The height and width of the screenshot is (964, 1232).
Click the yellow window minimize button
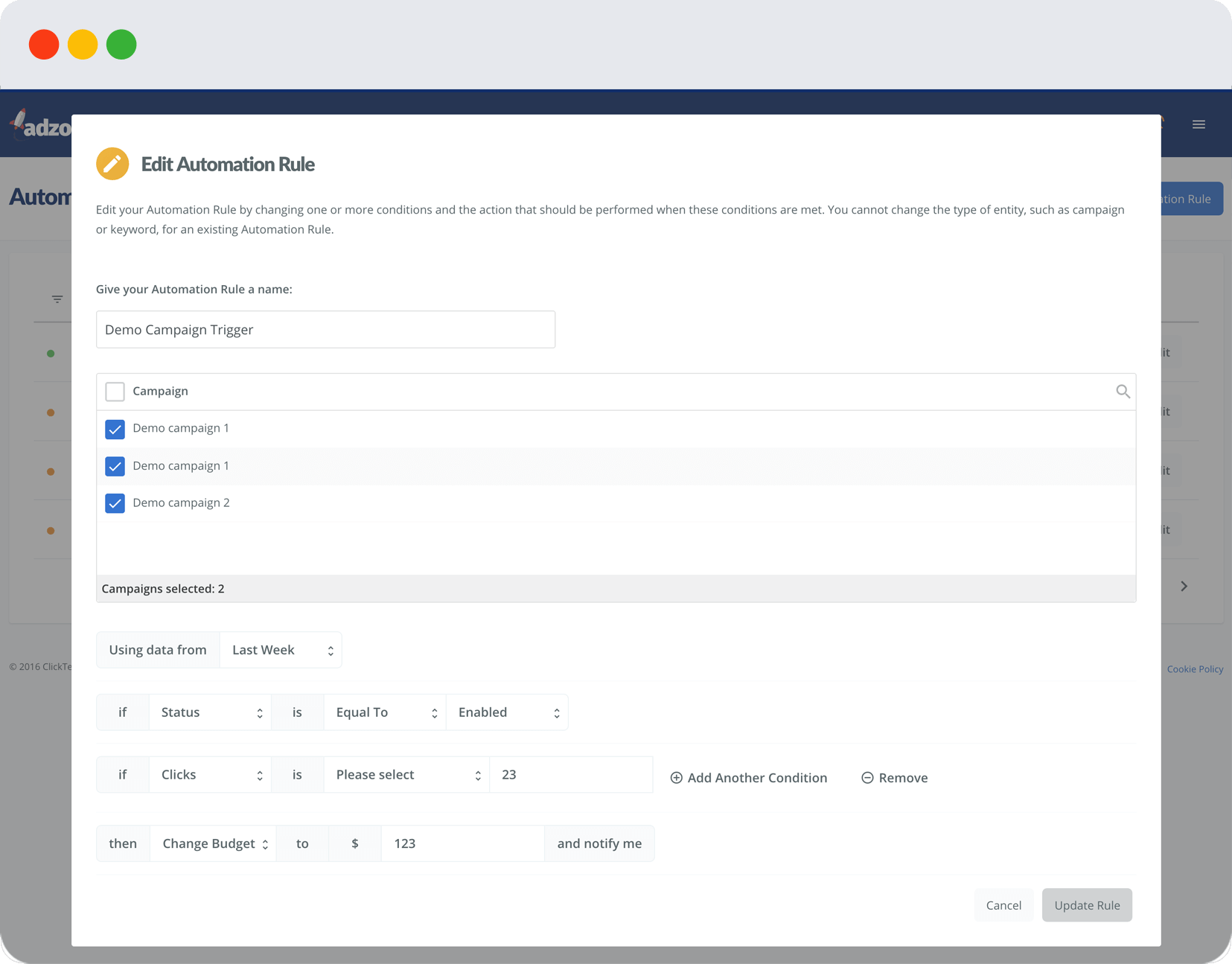point(83,45)
